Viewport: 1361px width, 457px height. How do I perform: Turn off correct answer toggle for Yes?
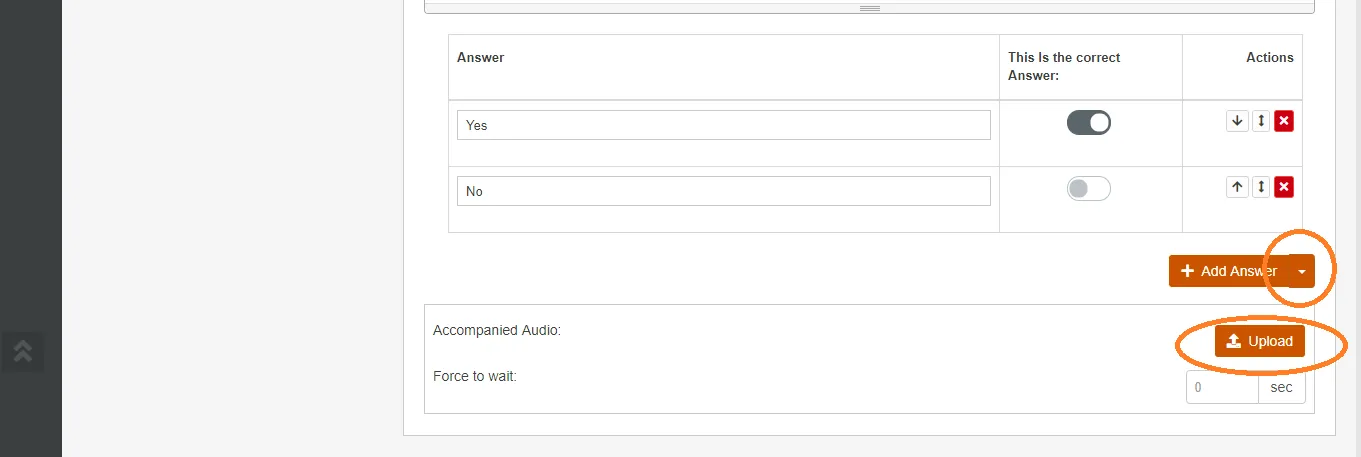coord(1089,123)
